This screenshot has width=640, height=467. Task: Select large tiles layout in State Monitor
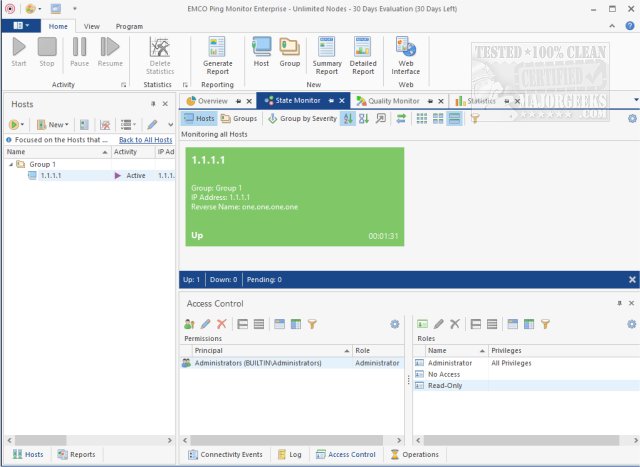click(454, 118)
